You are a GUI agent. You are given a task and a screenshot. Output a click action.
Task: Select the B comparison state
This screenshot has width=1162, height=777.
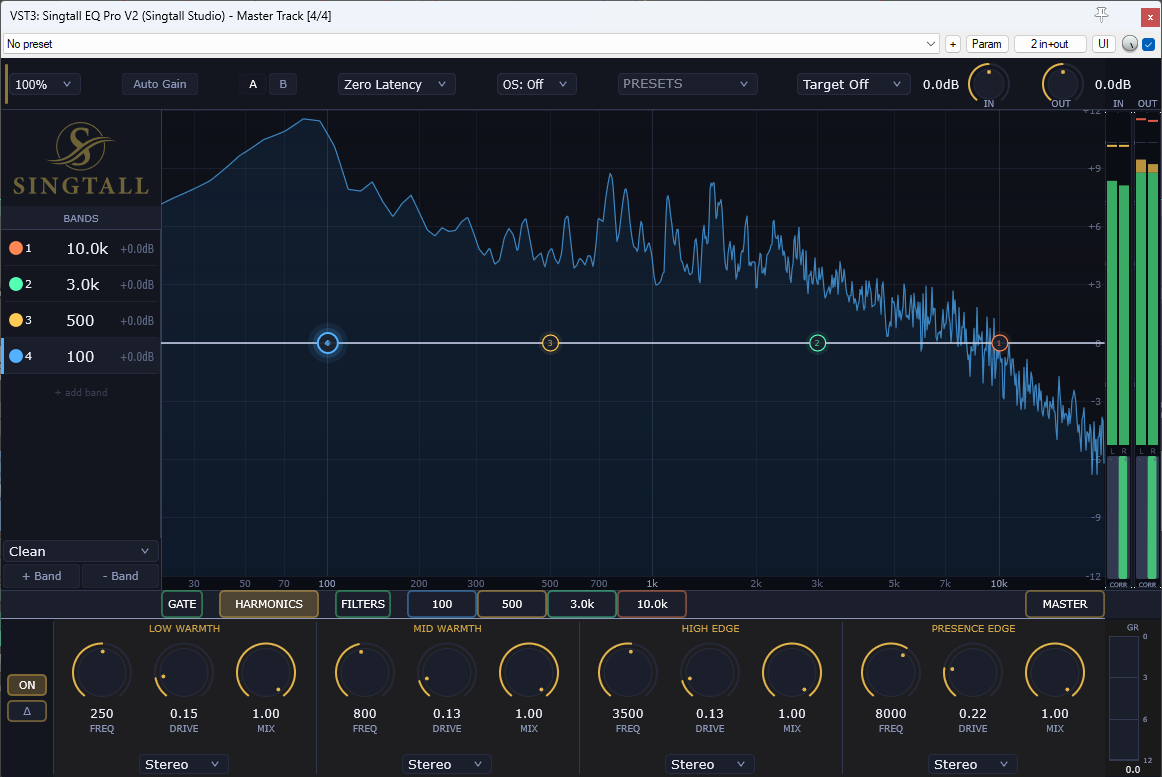pos(283,84)
